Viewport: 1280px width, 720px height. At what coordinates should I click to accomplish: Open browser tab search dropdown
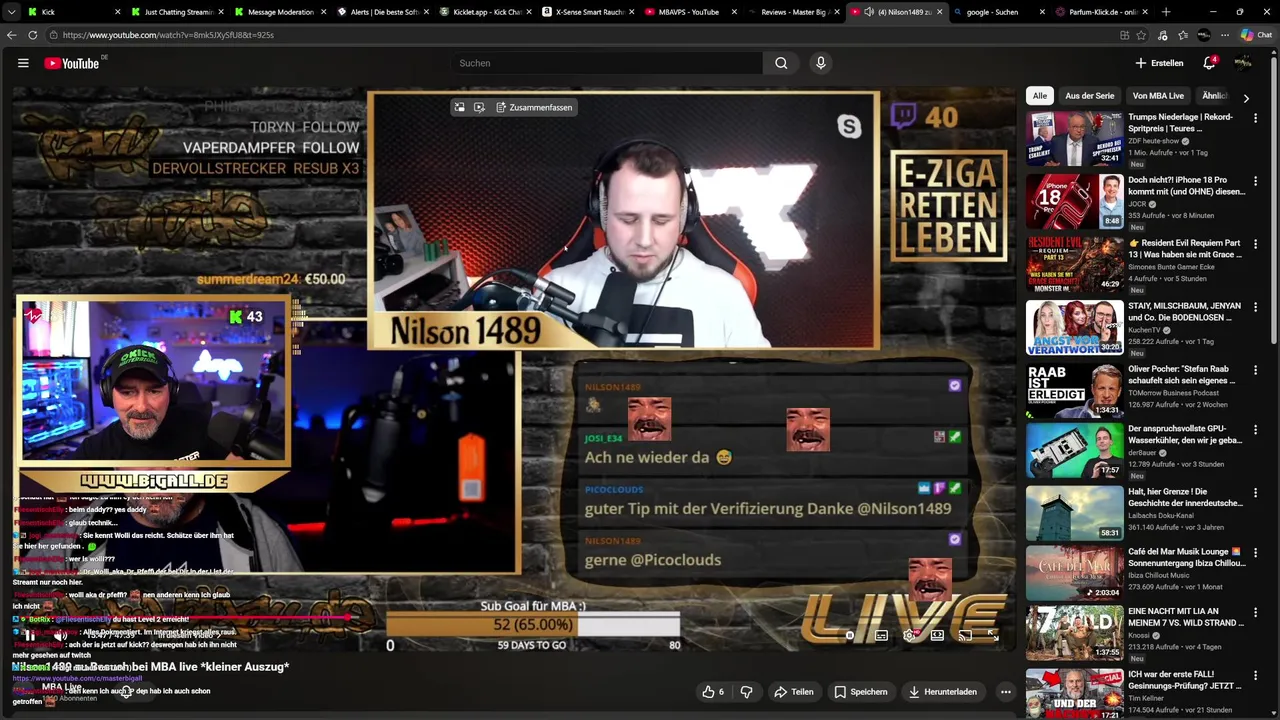(x=10, y=12)
